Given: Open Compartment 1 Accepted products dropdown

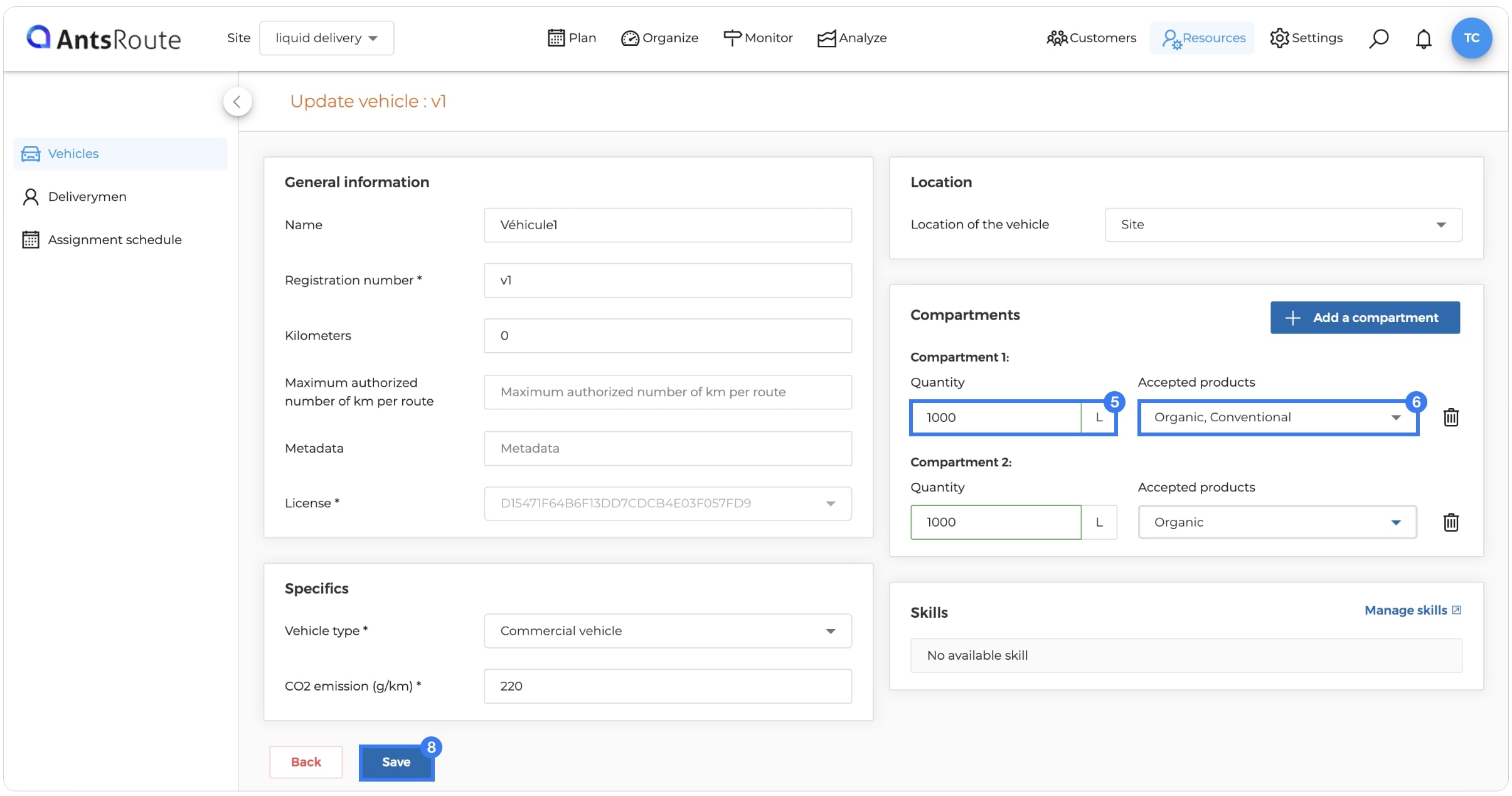Looking at the screenshot, I should tap(1277, 417).
